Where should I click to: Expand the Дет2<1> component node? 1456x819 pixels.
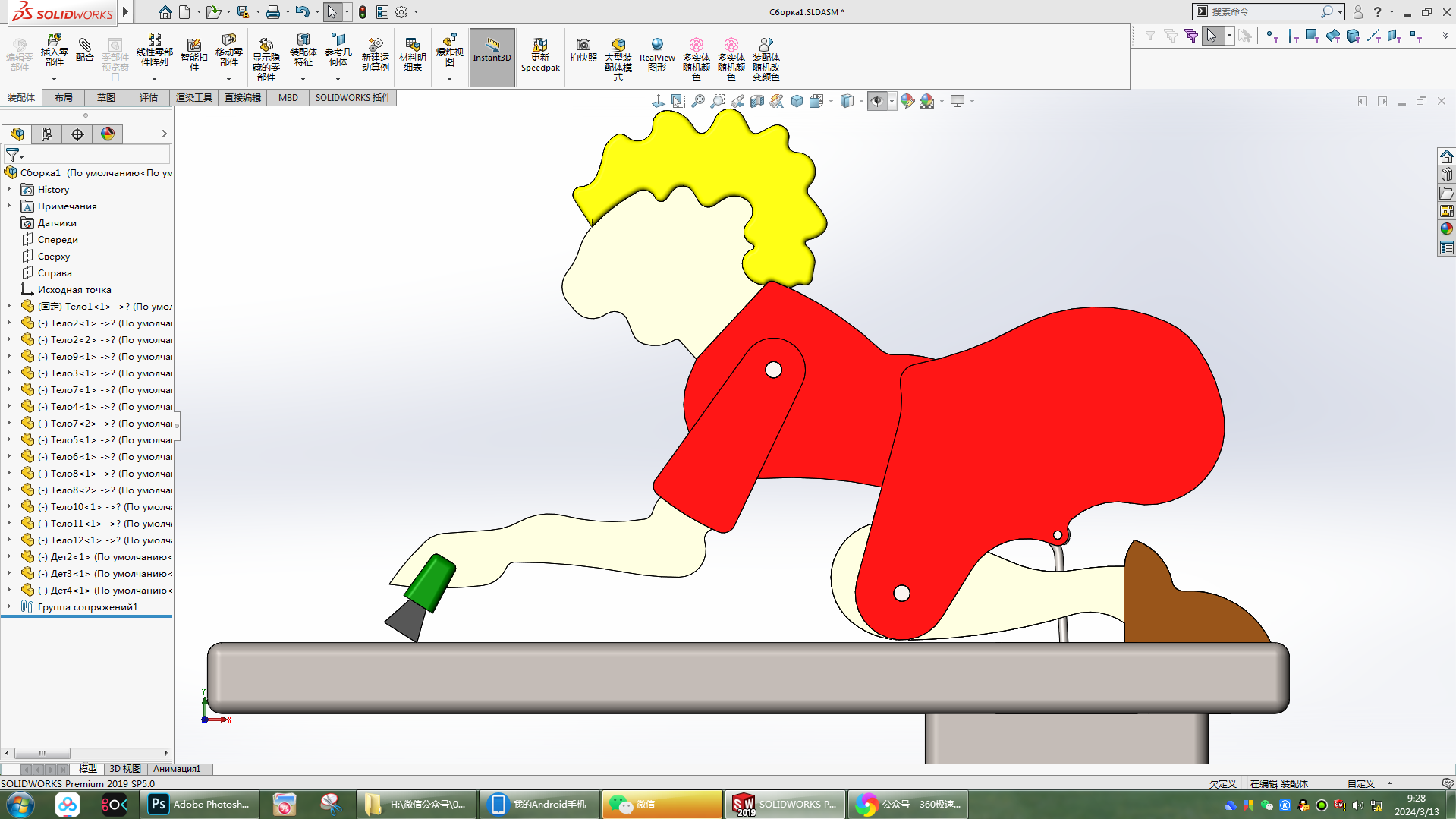click(9, 557)
